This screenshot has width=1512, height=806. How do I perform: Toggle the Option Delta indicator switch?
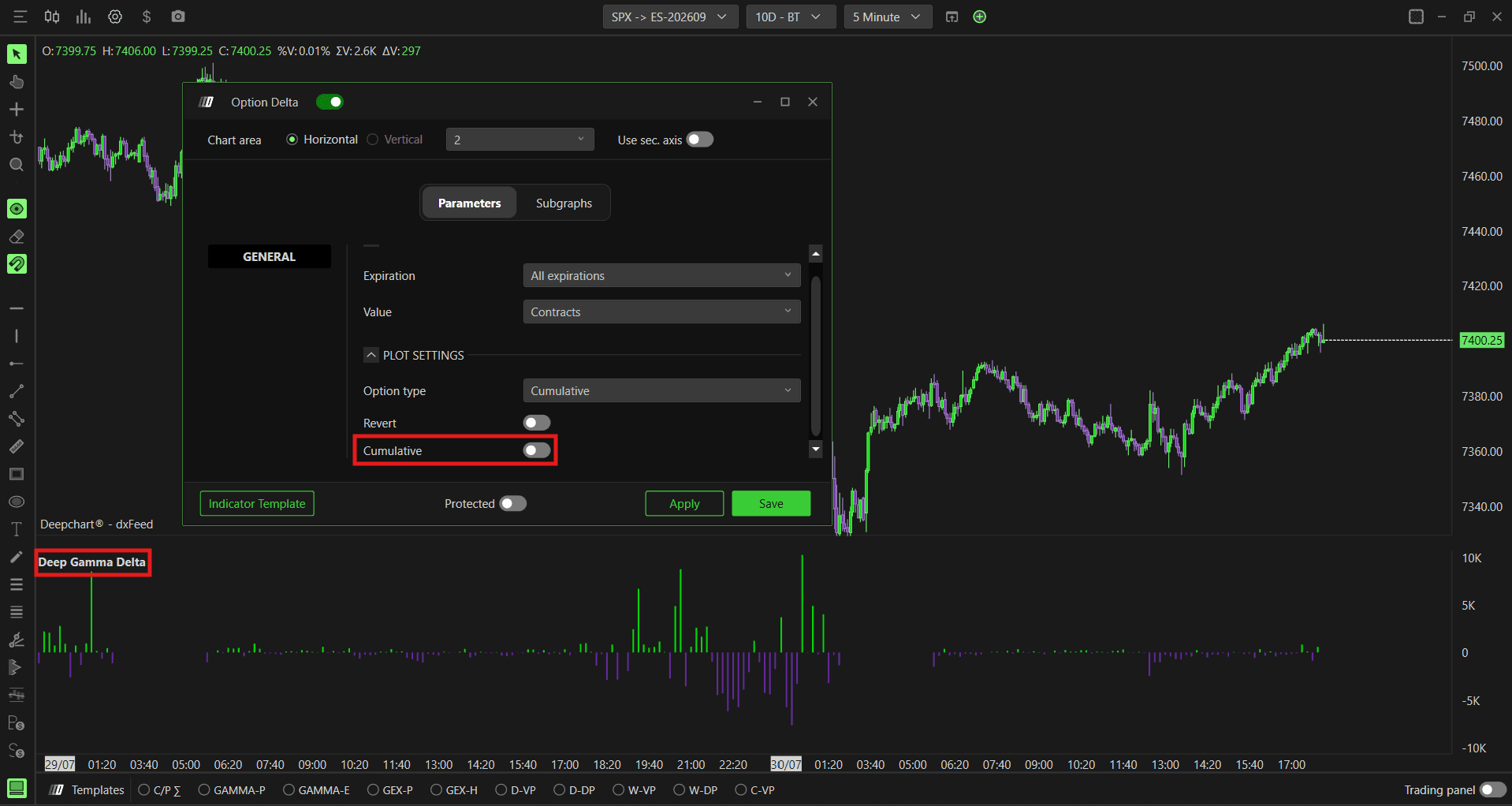pos(330,102)
